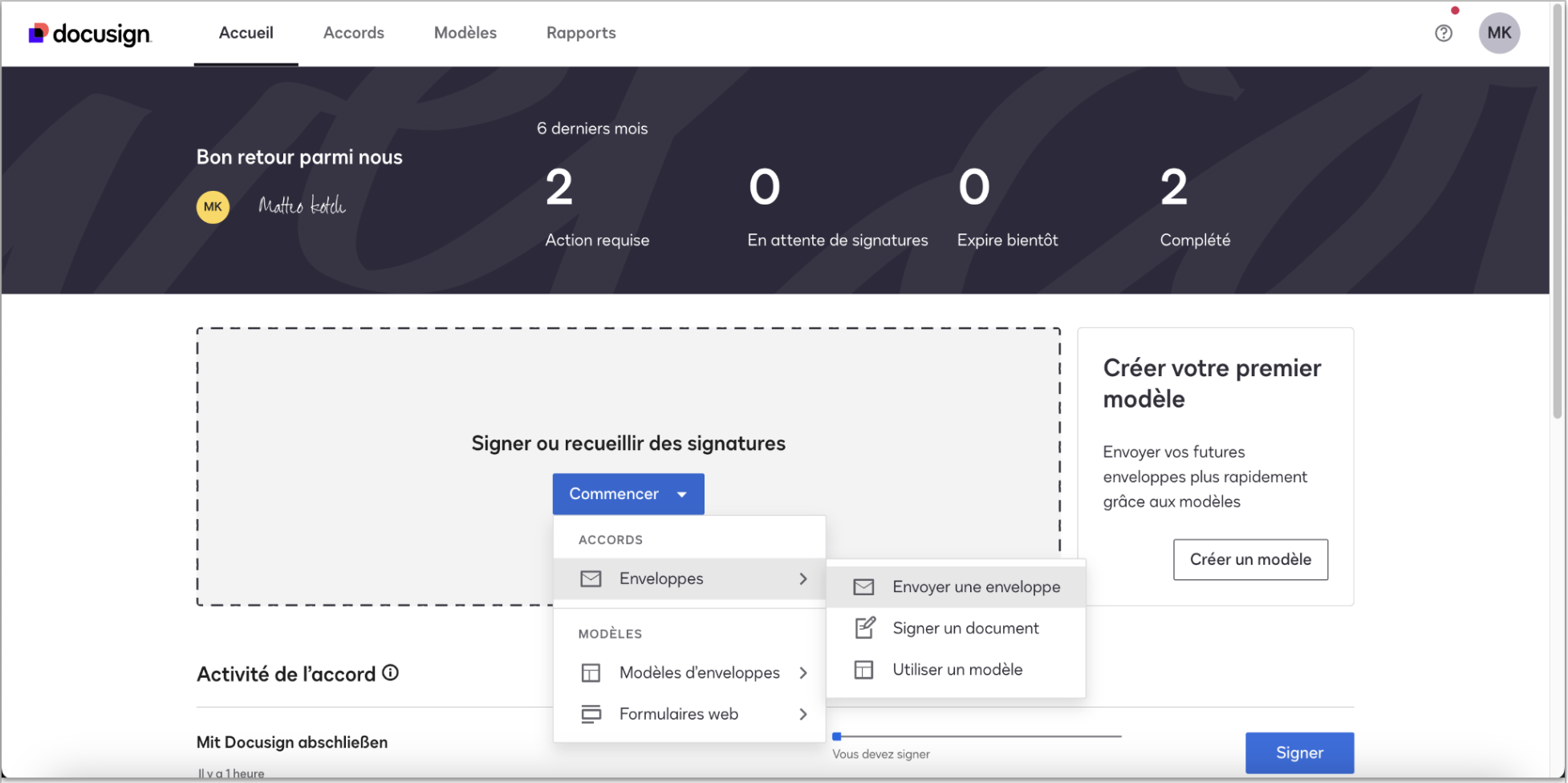Open the Modèles tab
The width and height of the screenshot is (1568, 783).
click(465, 33)
